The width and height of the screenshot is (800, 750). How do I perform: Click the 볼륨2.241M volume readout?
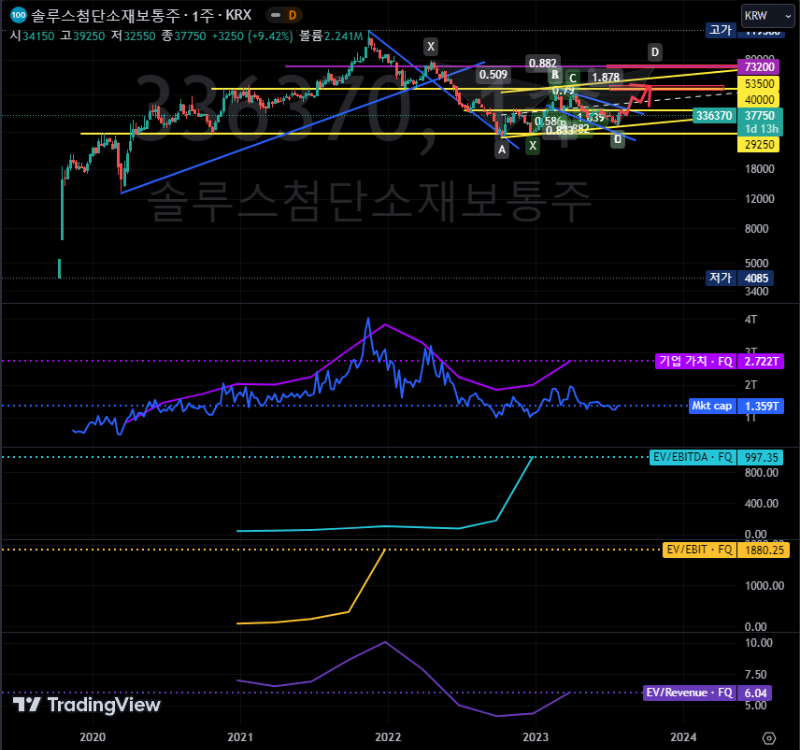(x=331, y=36)
